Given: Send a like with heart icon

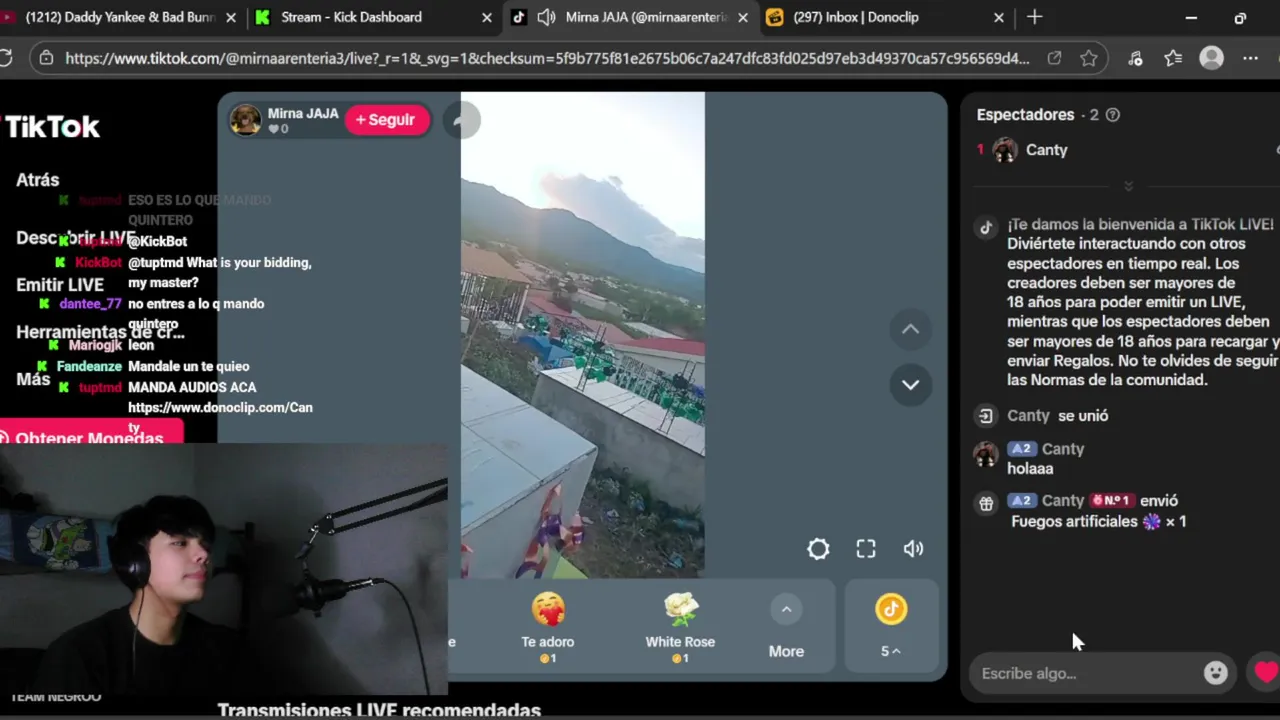Looking at the screenshot, I should pyautogui.click(x=1266, y=672).
